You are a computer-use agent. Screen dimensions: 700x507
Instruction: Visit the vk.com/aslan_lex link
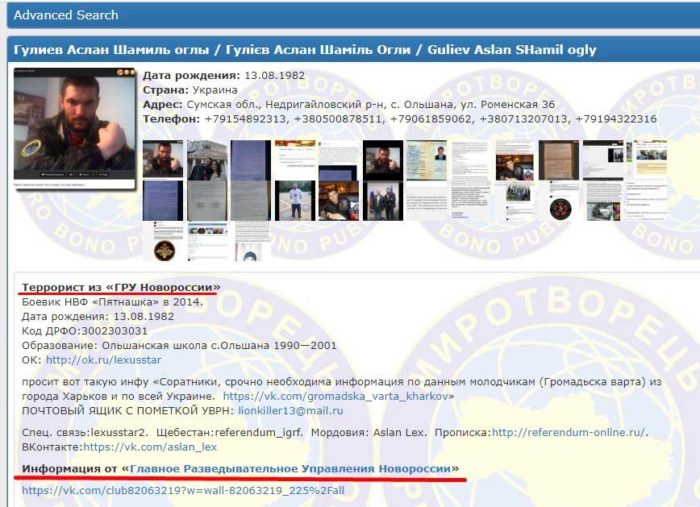click(150, 447)
